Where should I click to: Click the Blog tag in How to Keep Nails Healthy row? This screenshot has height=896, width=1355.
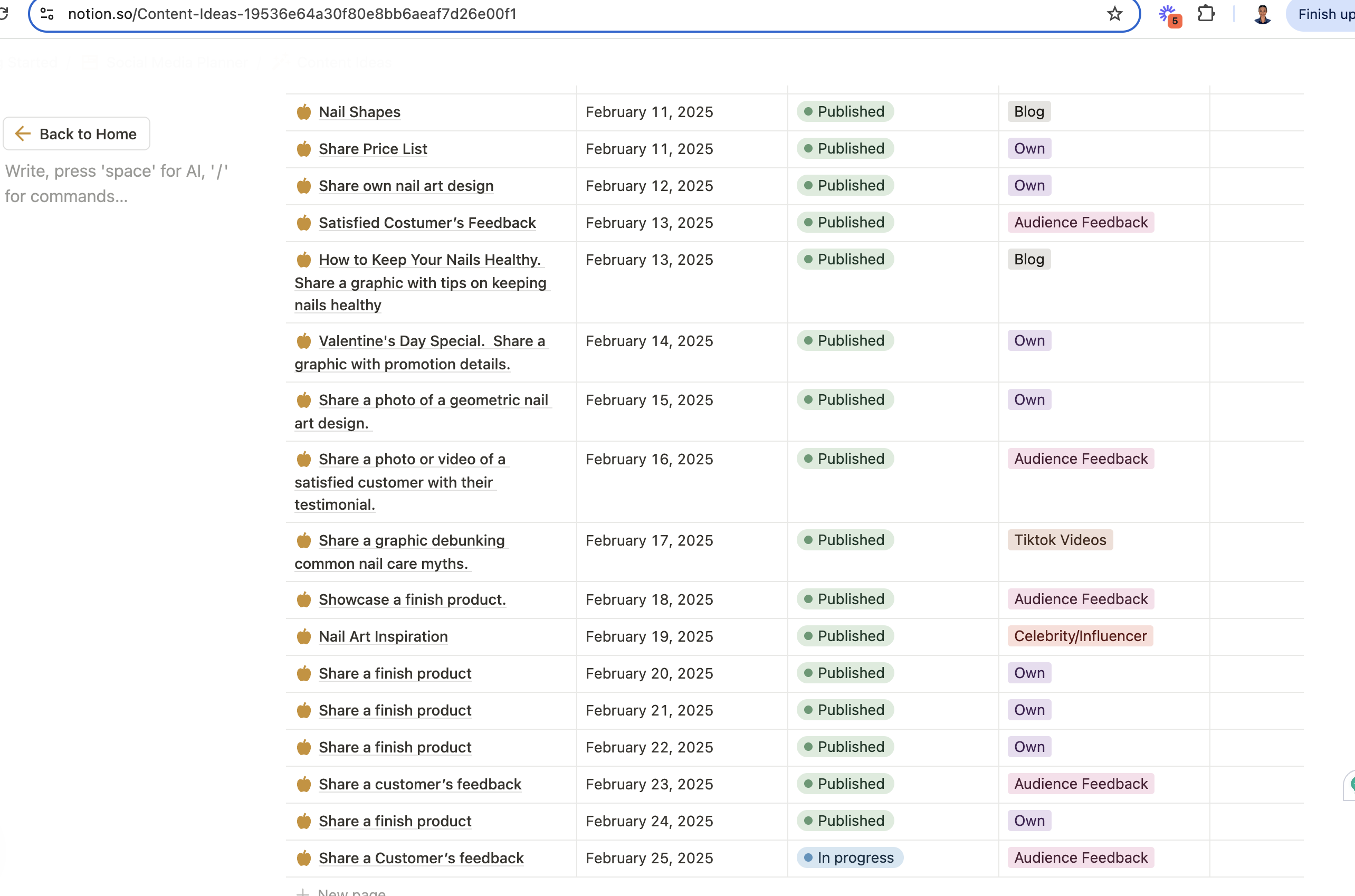1028,260
